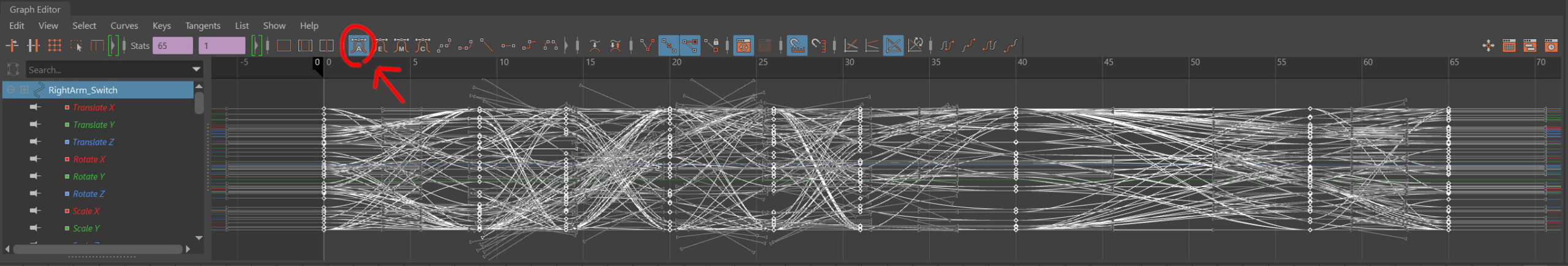Toggle the Lock Tangent Length icon
Screen dimensions: 1568x266
[x=712, y=45]
